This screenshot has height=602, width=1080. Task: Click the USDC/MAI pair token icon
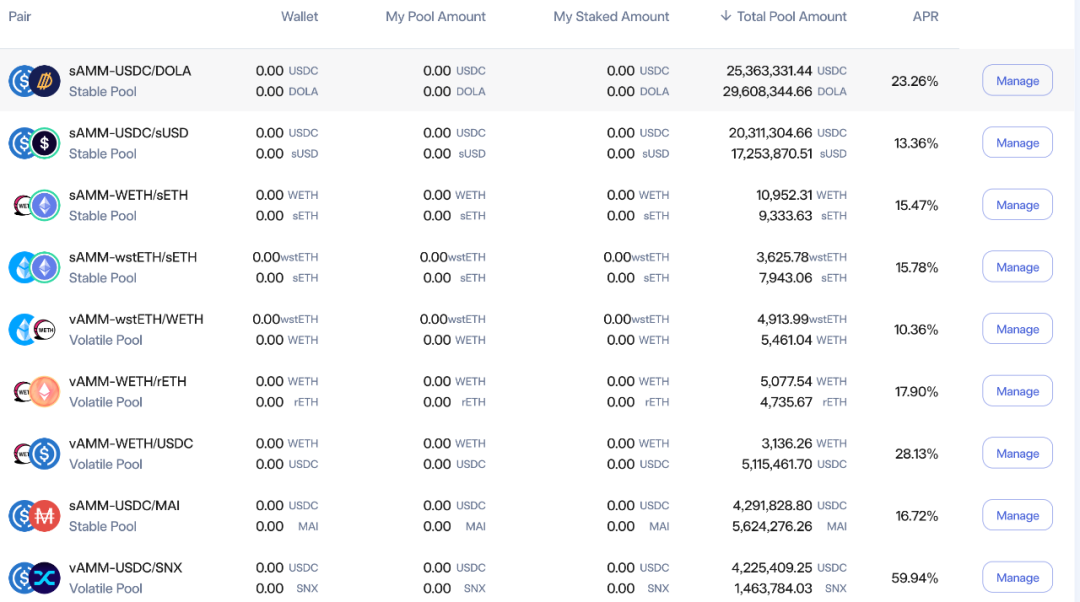click(34, 516)
